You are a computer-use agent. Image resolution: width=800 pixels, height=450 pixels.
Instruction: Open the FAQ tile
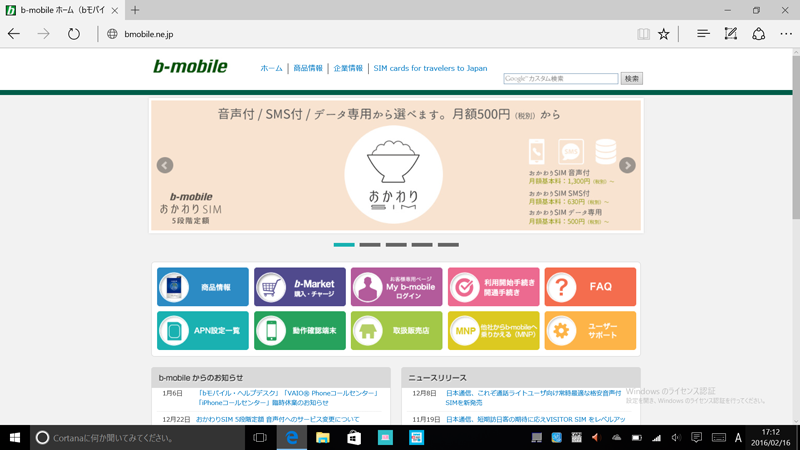click(x=590, y=287)
